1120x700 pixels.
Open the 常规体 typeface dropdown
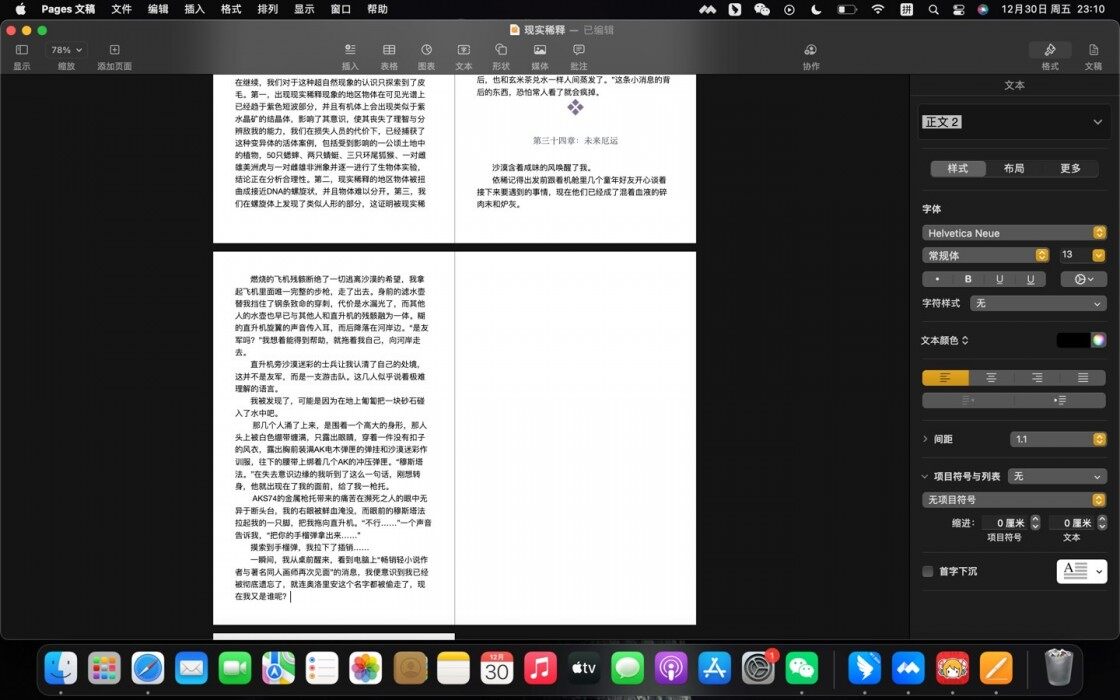pos(986,255)
